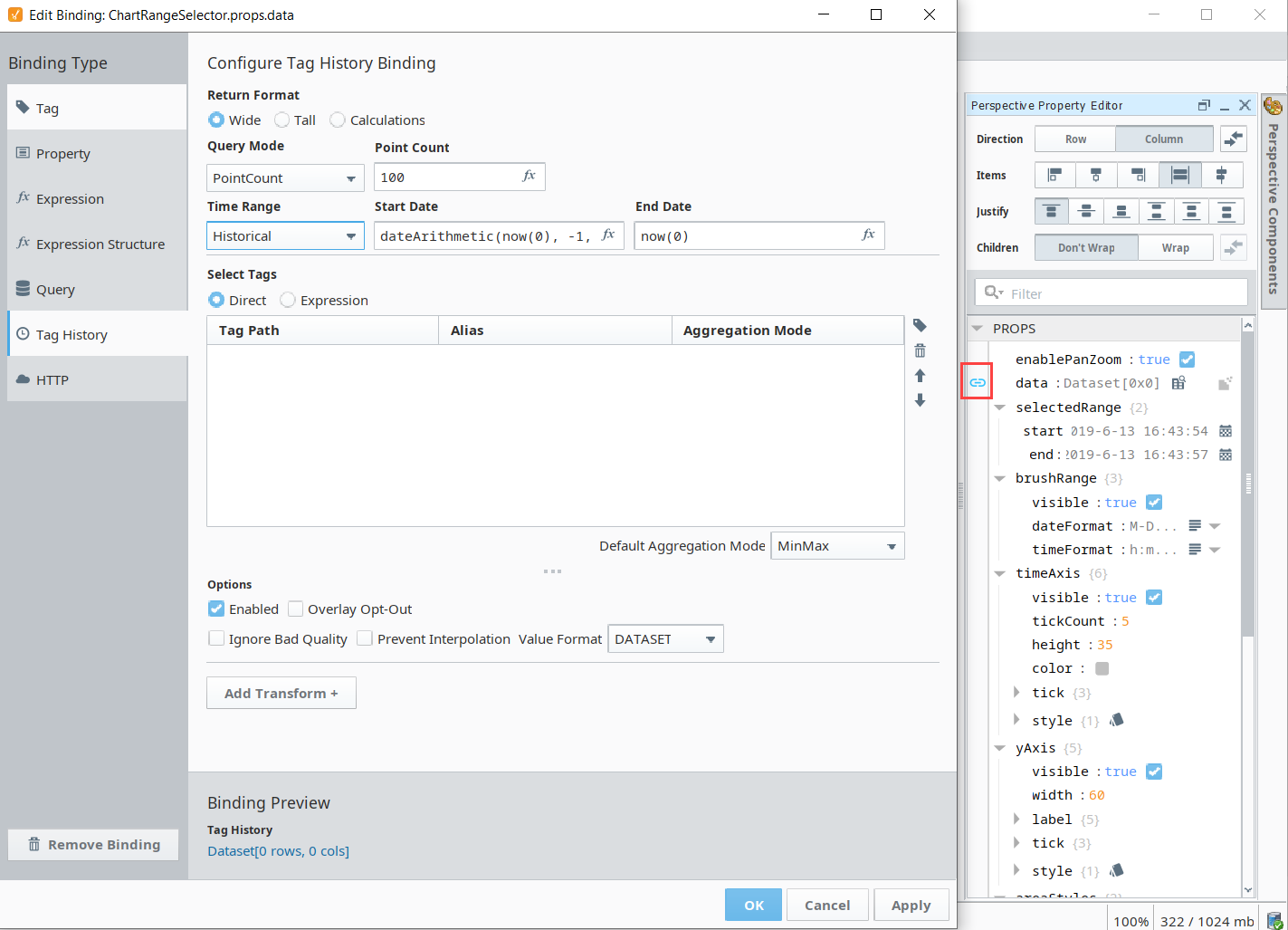The height and width of the screenshot is (930, 1288).
Task: Select the Query binding type
Action: 97,289
